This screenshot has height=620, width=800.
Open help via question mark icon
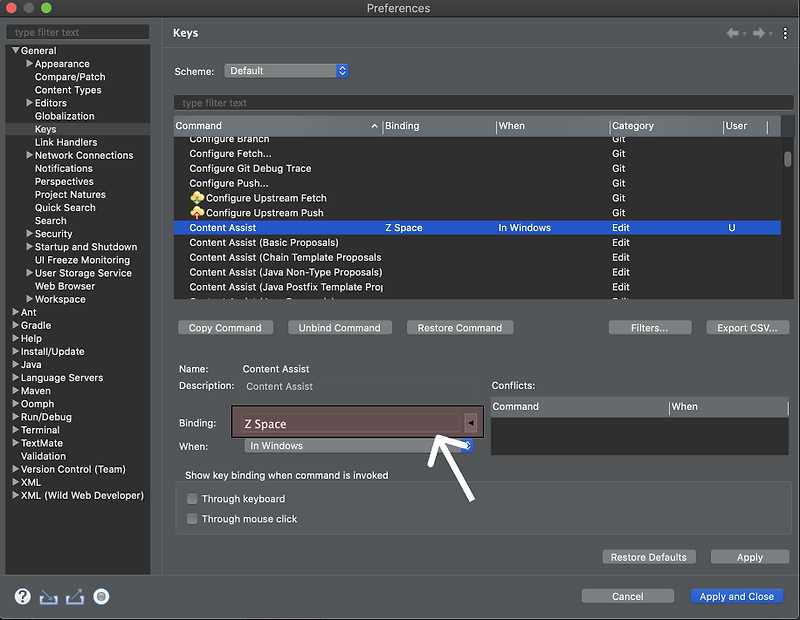point(22,596)
